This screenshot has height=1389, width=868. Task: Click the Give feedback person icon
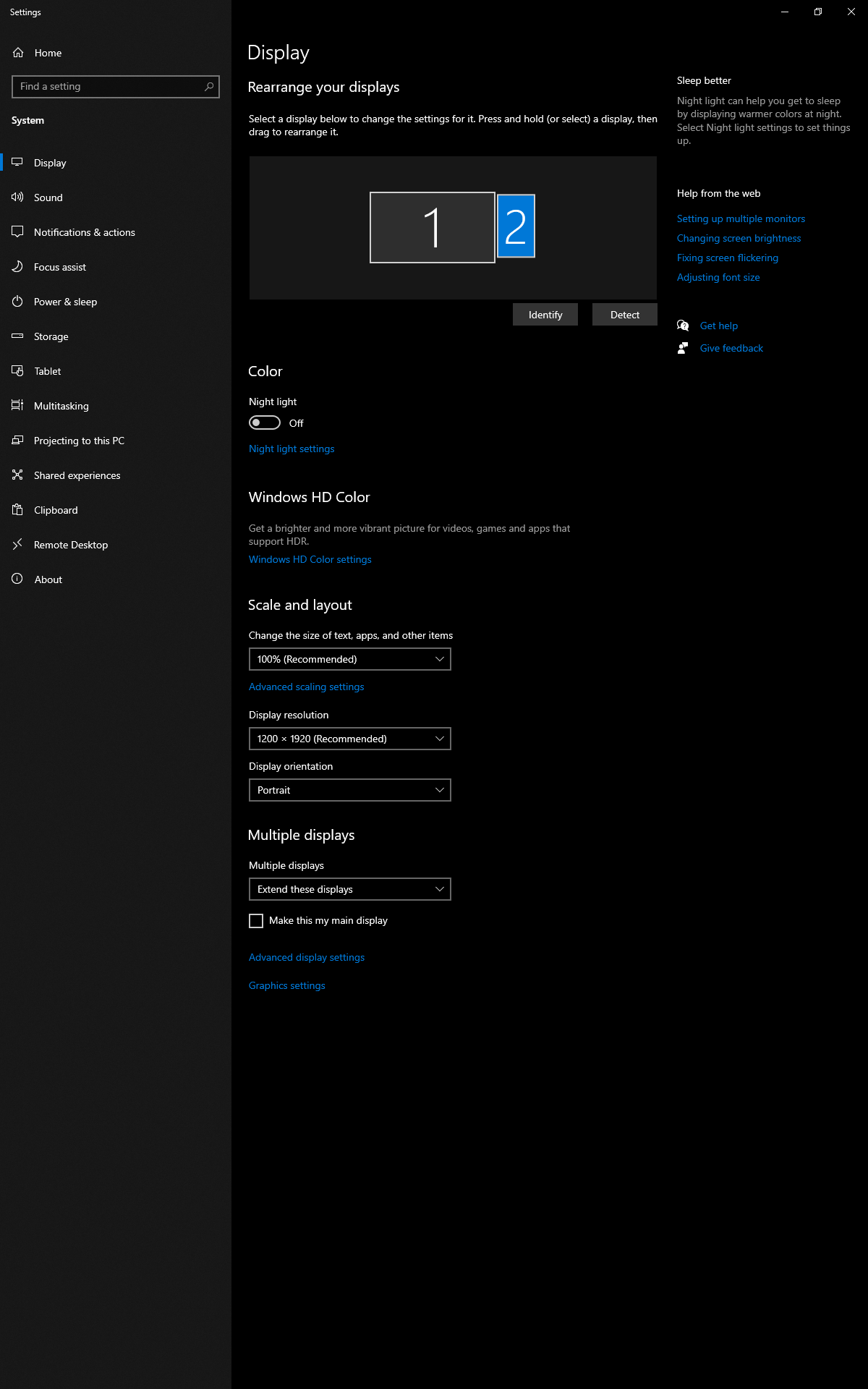[x=683, y=348]
